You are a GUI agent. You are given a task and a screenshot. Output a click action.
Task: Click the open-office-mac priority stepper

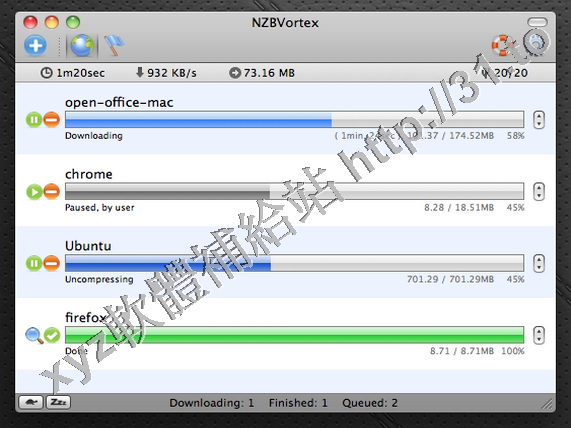coord(539,119)
